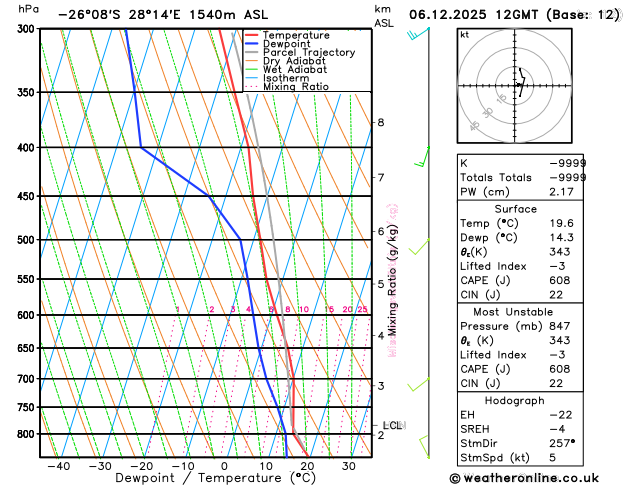Click the green wind barb at 400 hPa
The image size is (629, 486).
click(x=422, y=157)
